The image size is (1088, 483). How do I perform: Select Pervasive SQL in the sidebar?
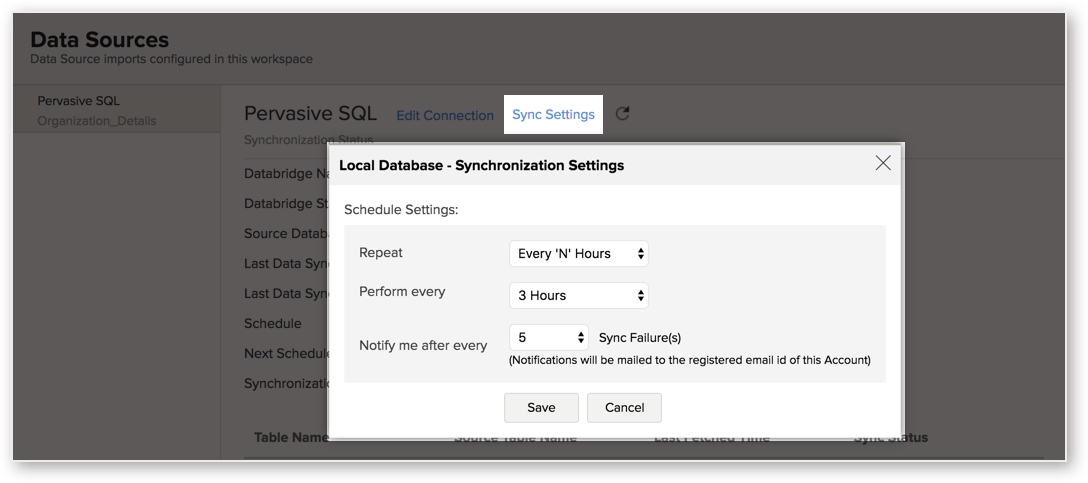click(78, 101)
